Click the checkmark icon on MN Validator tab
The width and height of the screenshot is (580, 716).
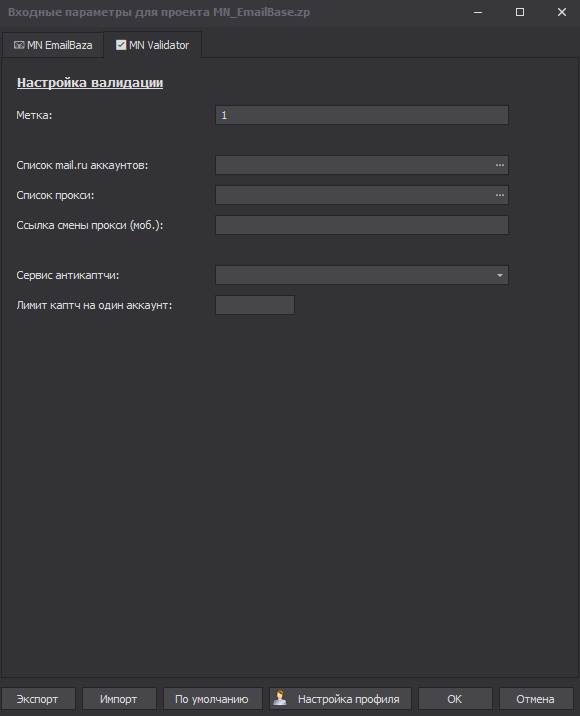(121, 45)
